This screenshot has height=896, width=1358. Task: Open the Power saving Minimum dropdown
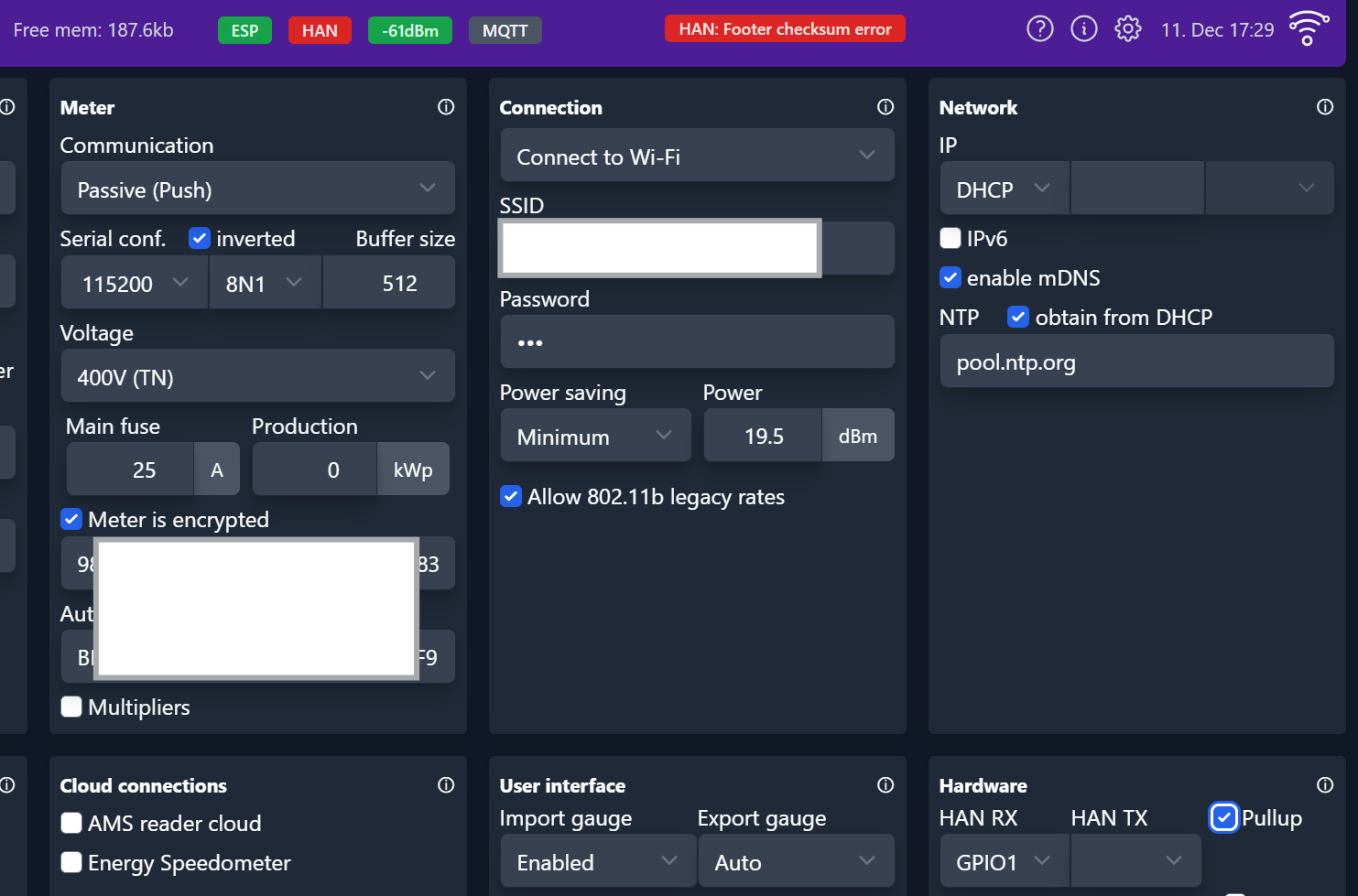(595, 436)
